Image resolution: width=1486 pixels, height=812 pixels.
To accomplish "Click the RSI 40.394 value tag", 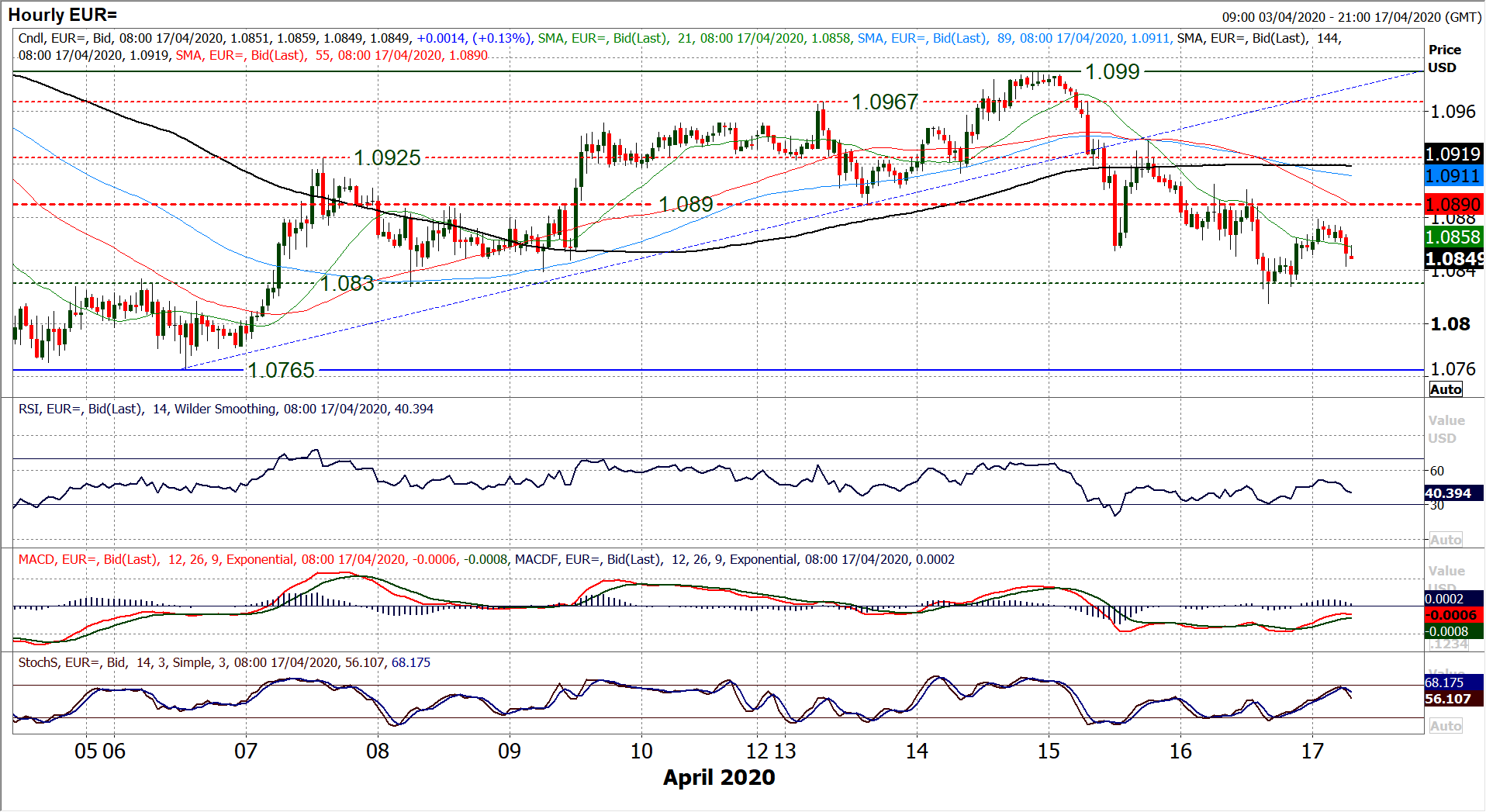I will 1453,493.
